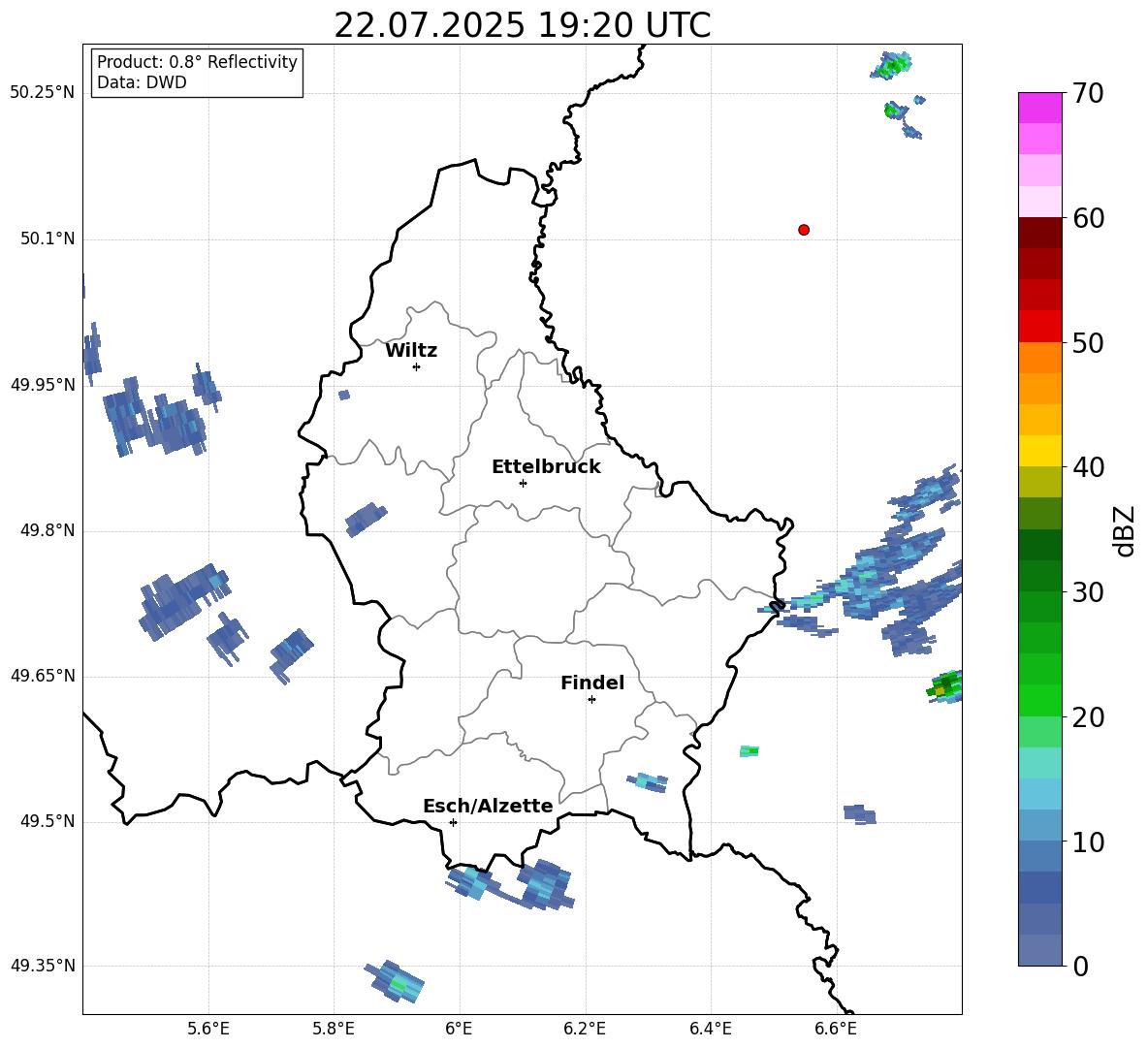Click the 20 value on the colorbar
Image resolution: width=1148 pixels, height=1048 pixels.
point(1088,717)
